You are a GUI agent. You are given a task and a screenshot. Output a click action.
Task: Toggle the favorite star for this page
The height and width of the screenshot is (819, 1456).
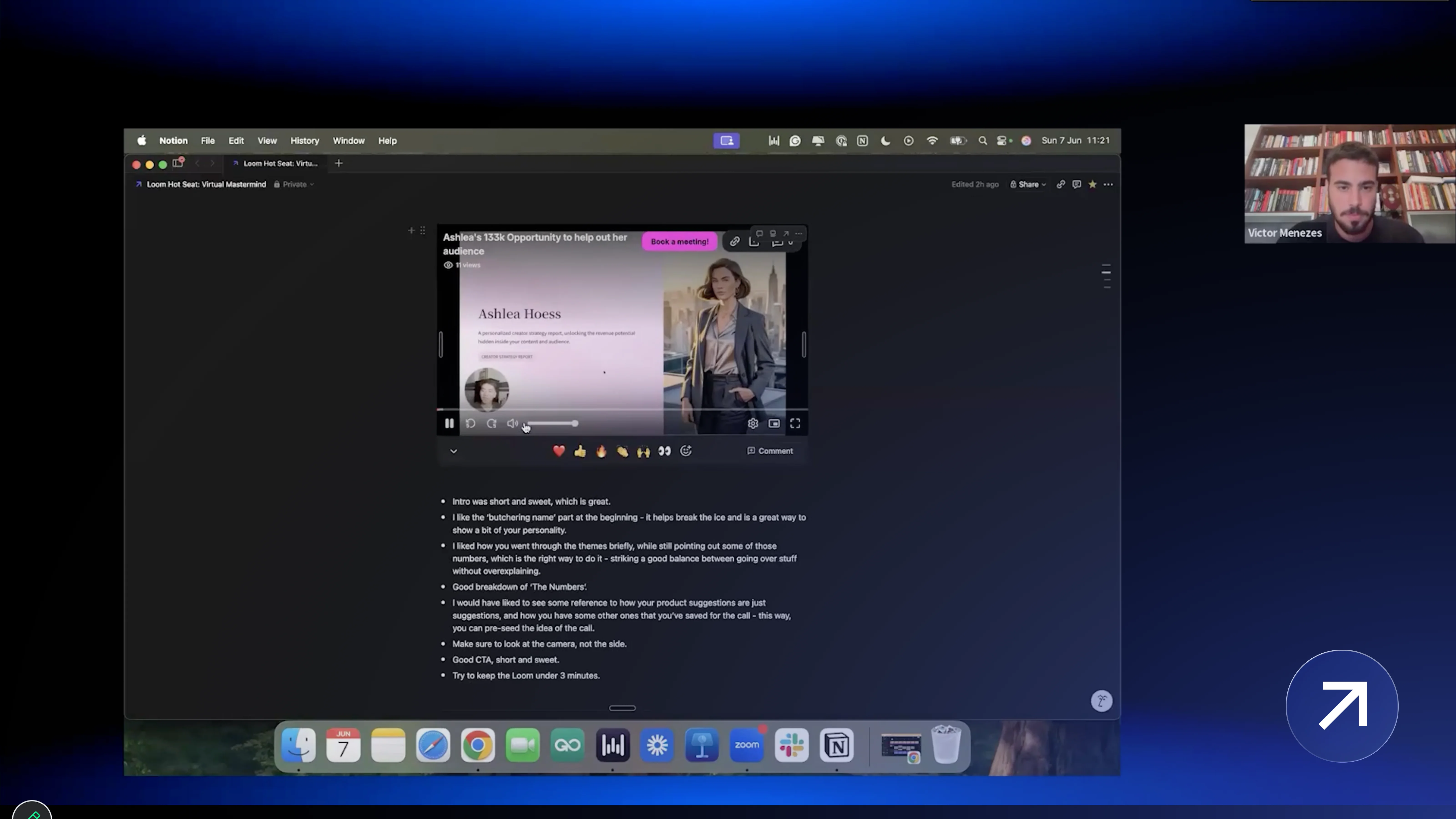(x=1092, y=184)
